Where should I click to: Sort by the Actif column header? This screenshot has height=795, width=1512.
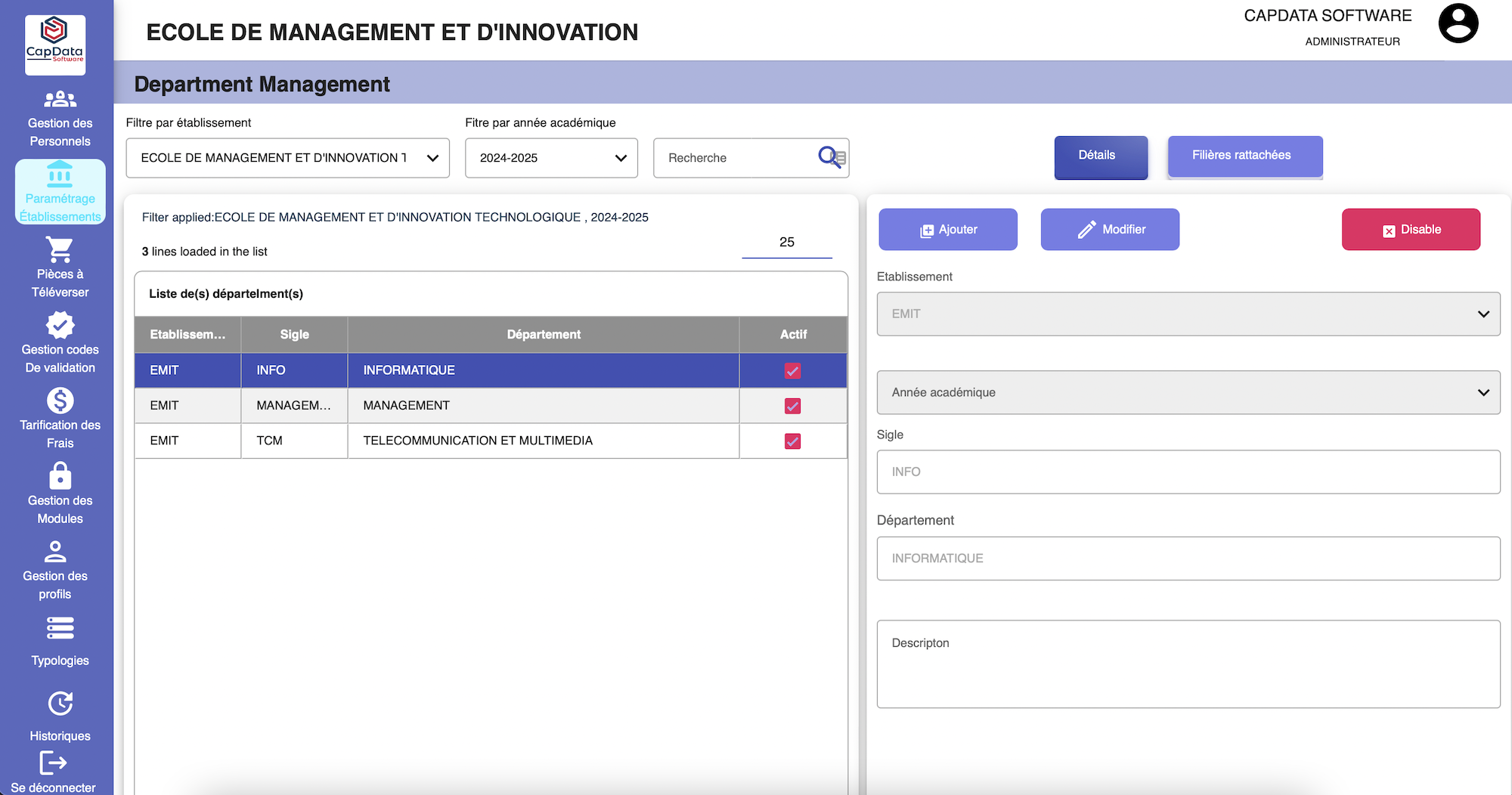(793, 335)
